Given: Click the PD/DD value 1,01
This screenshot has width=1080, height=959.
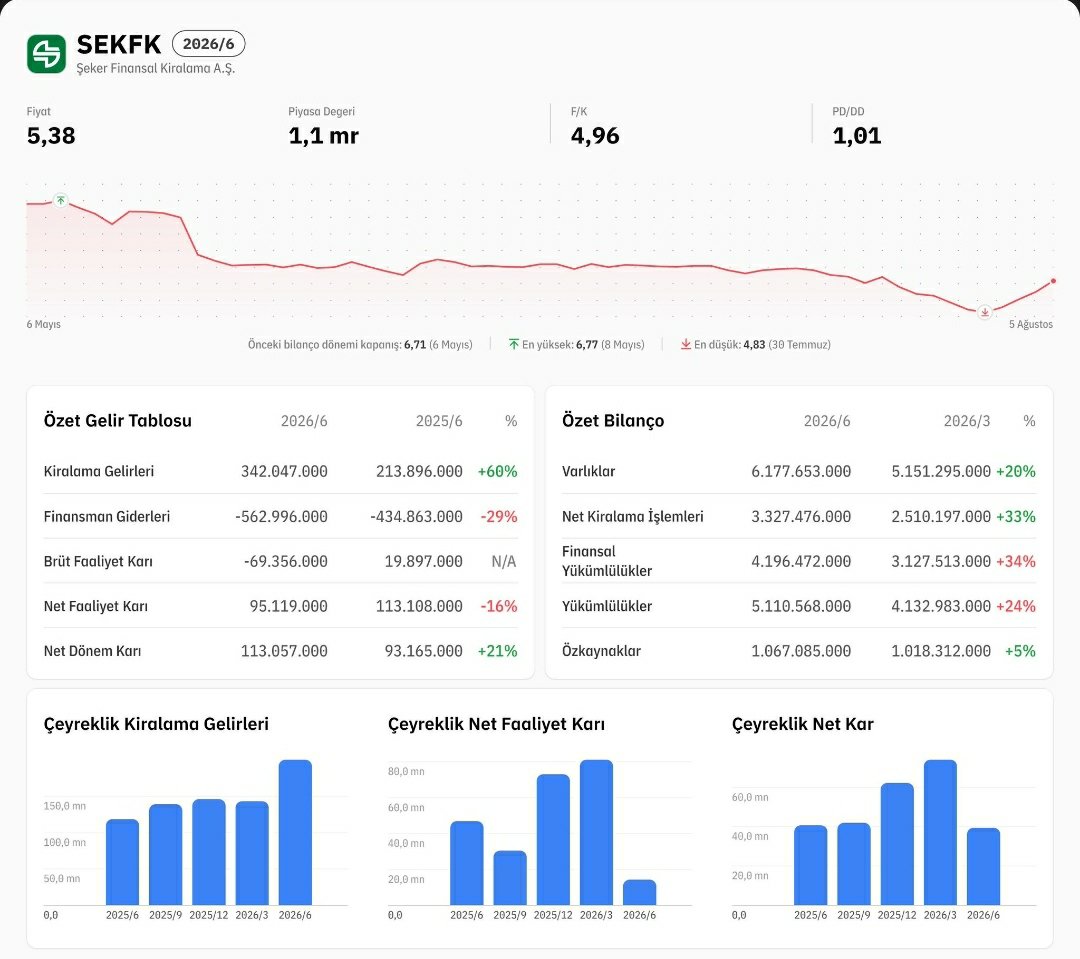Looking at the screenshot, I should pyautogui.click(x=857, y=136).
